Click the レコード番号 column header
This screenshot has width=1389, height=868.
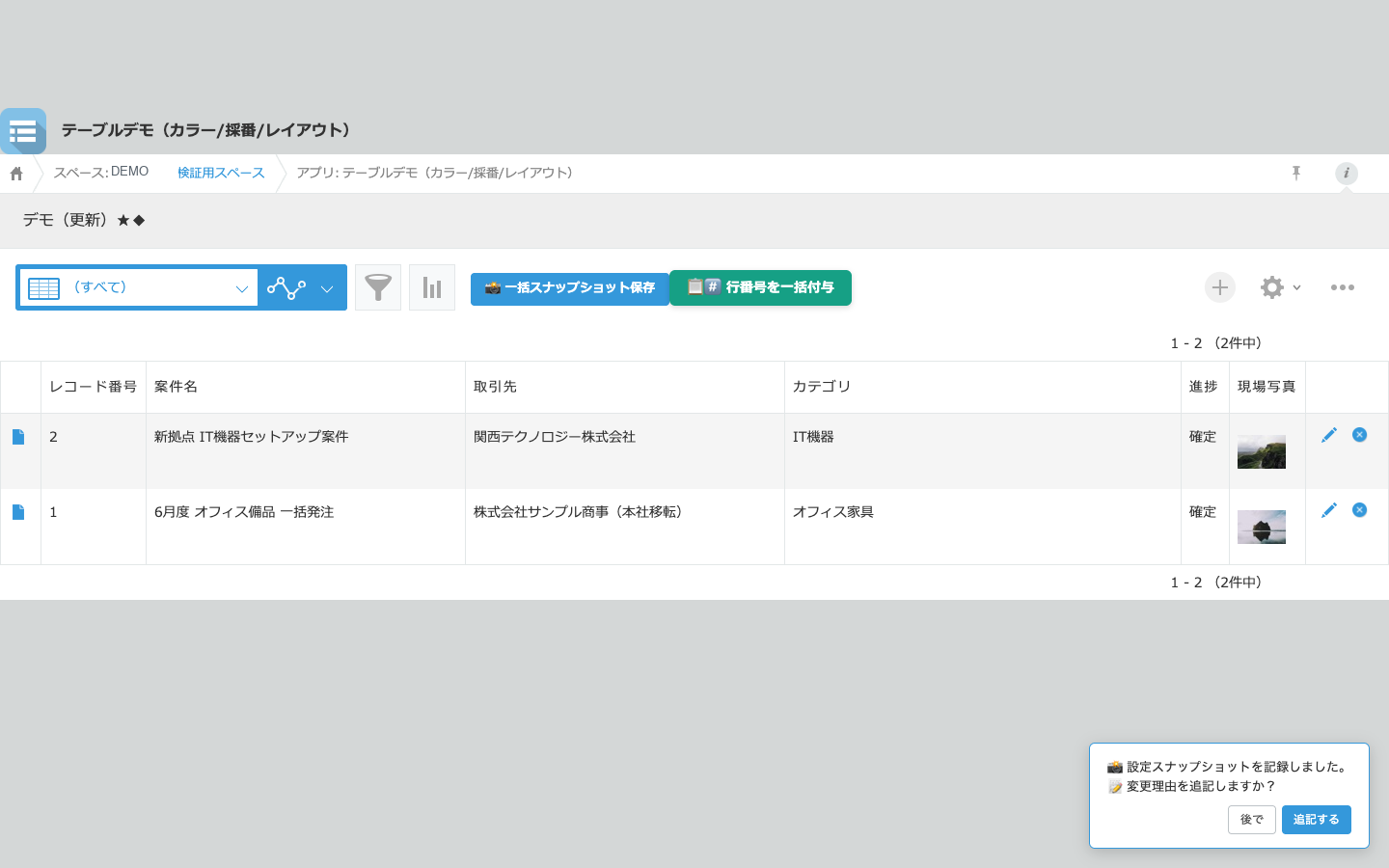point(94,387)
